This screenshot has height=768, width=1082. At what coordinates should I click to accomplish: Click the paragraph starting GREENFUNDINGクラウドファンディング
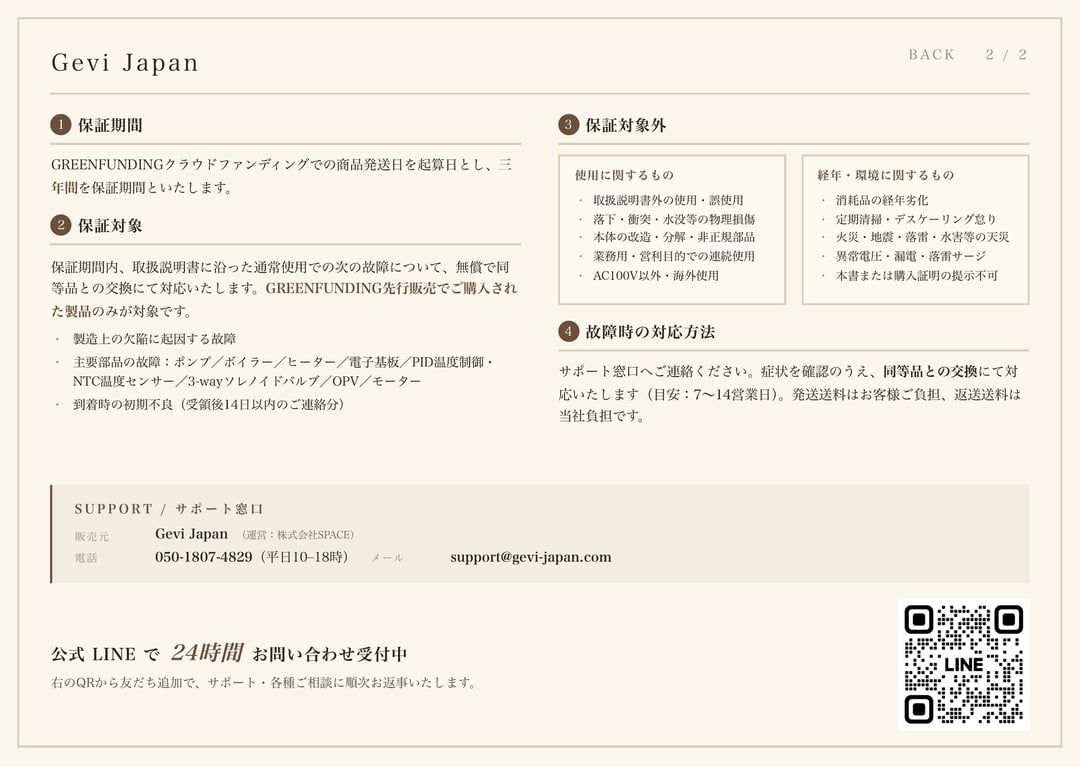(x=282, y=176)
